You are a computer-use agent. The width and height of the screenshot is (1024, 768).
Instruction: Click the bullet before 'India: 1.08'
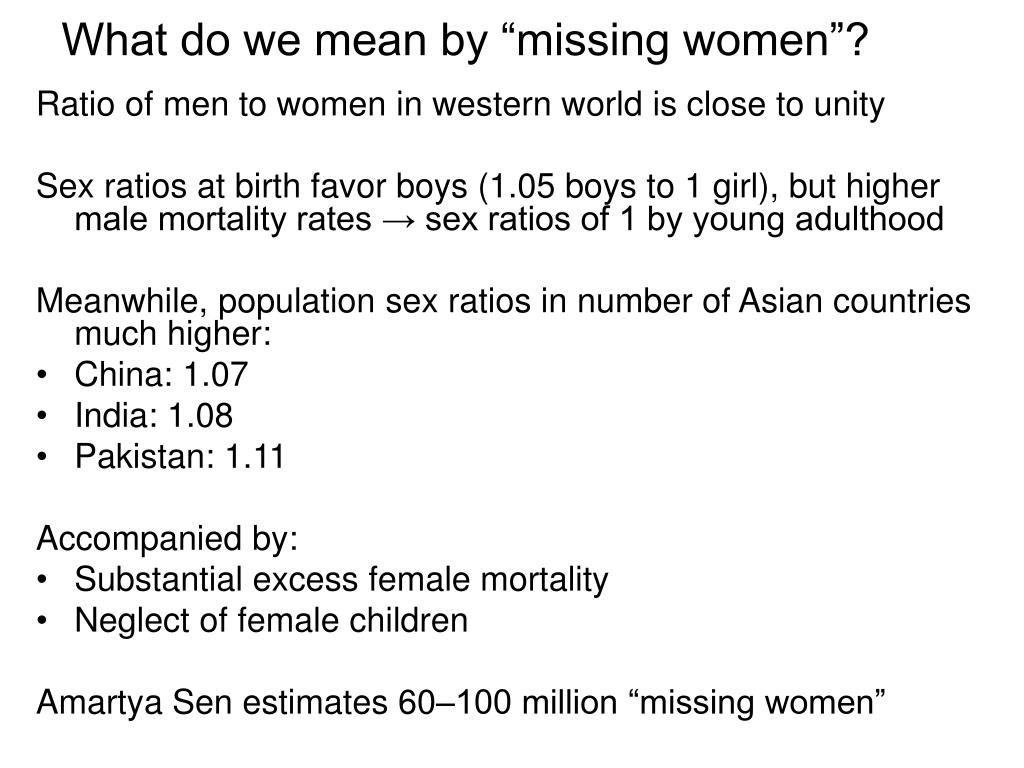[42, 417]
